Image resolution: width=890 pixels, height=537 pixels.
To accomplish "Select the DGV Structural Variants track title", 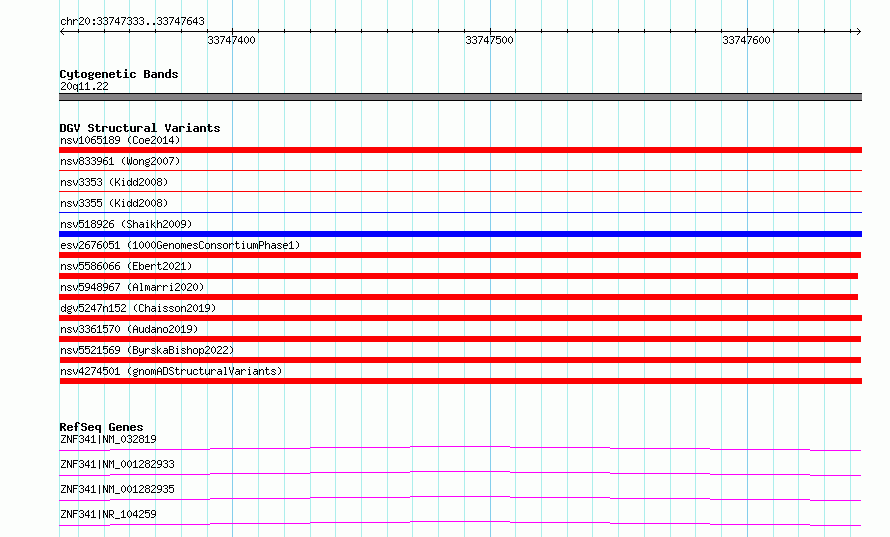I will 140,128.
